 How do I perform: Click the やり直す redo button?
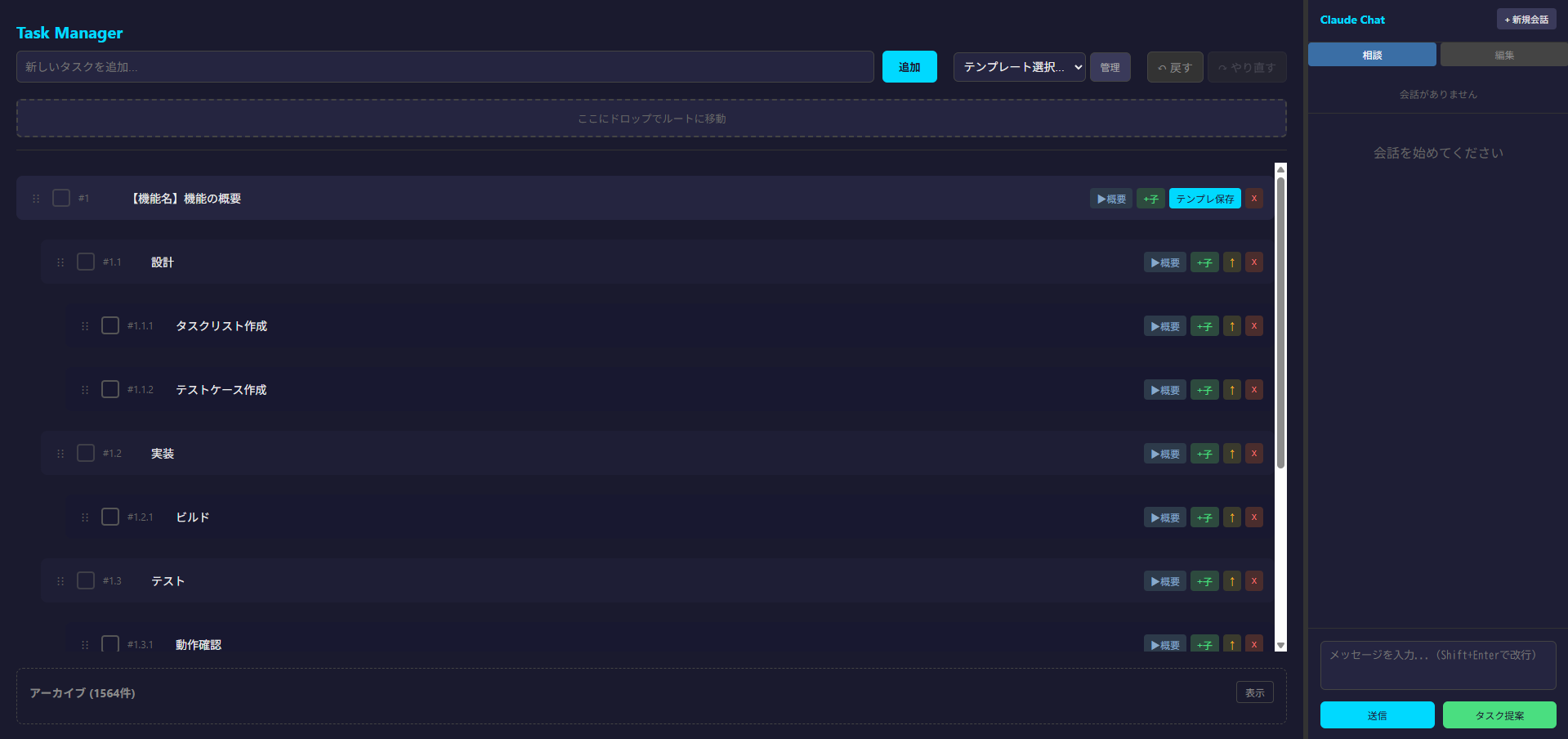(x=1247, y=67)
